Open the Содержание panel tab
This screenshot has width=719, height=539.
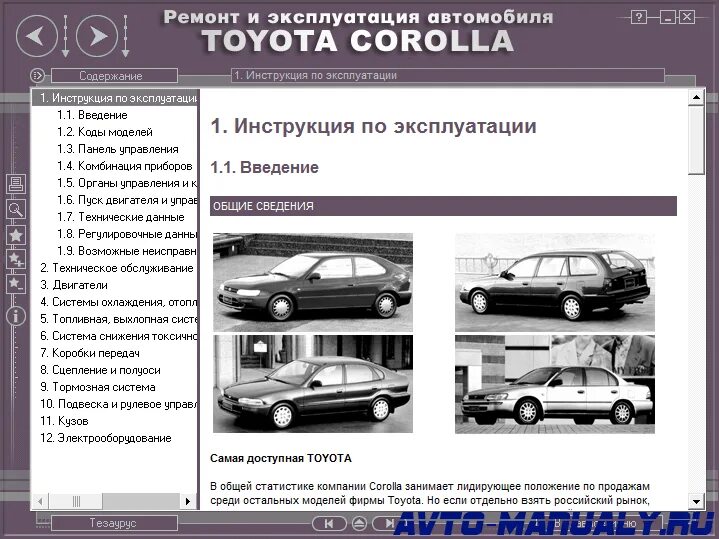click(x=114, y=76)
